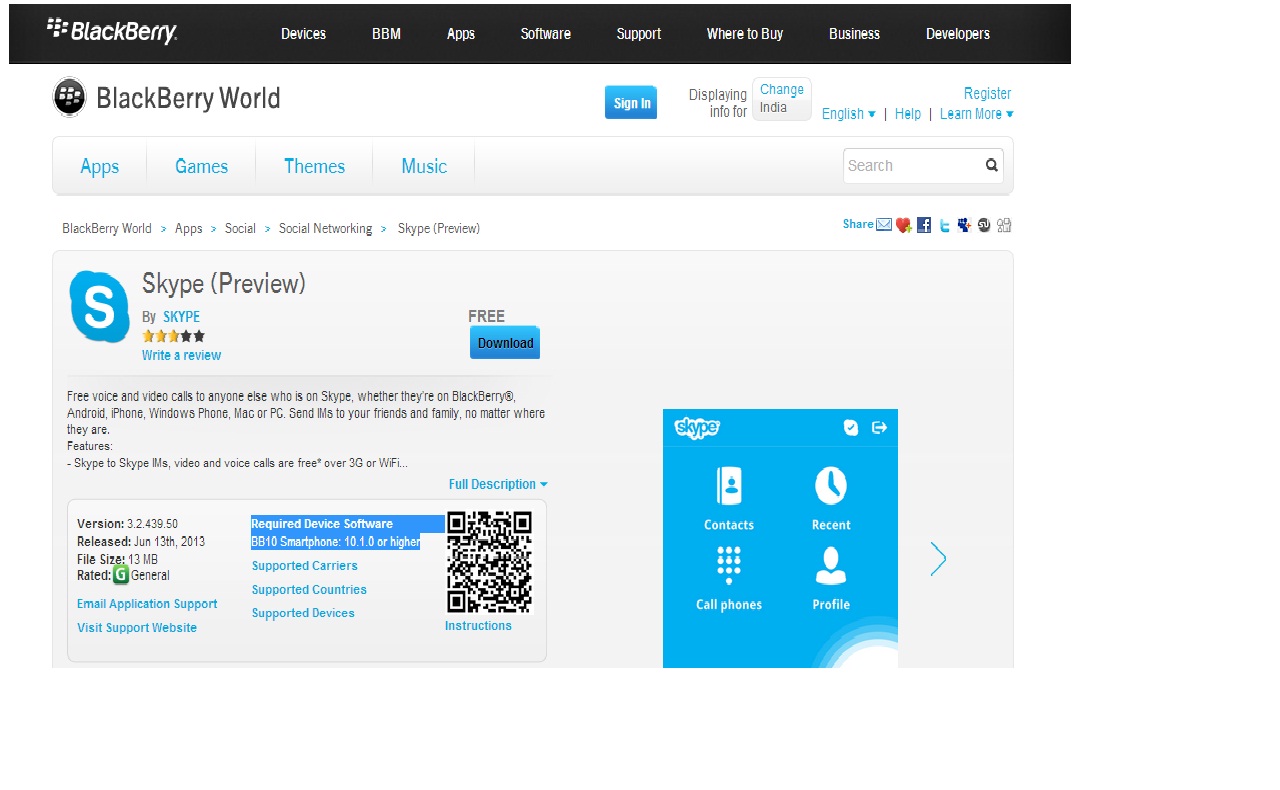Click the Released: Jun 13th, 2013 text
This screenshot has width=1280, height=790.
(141, 542)
